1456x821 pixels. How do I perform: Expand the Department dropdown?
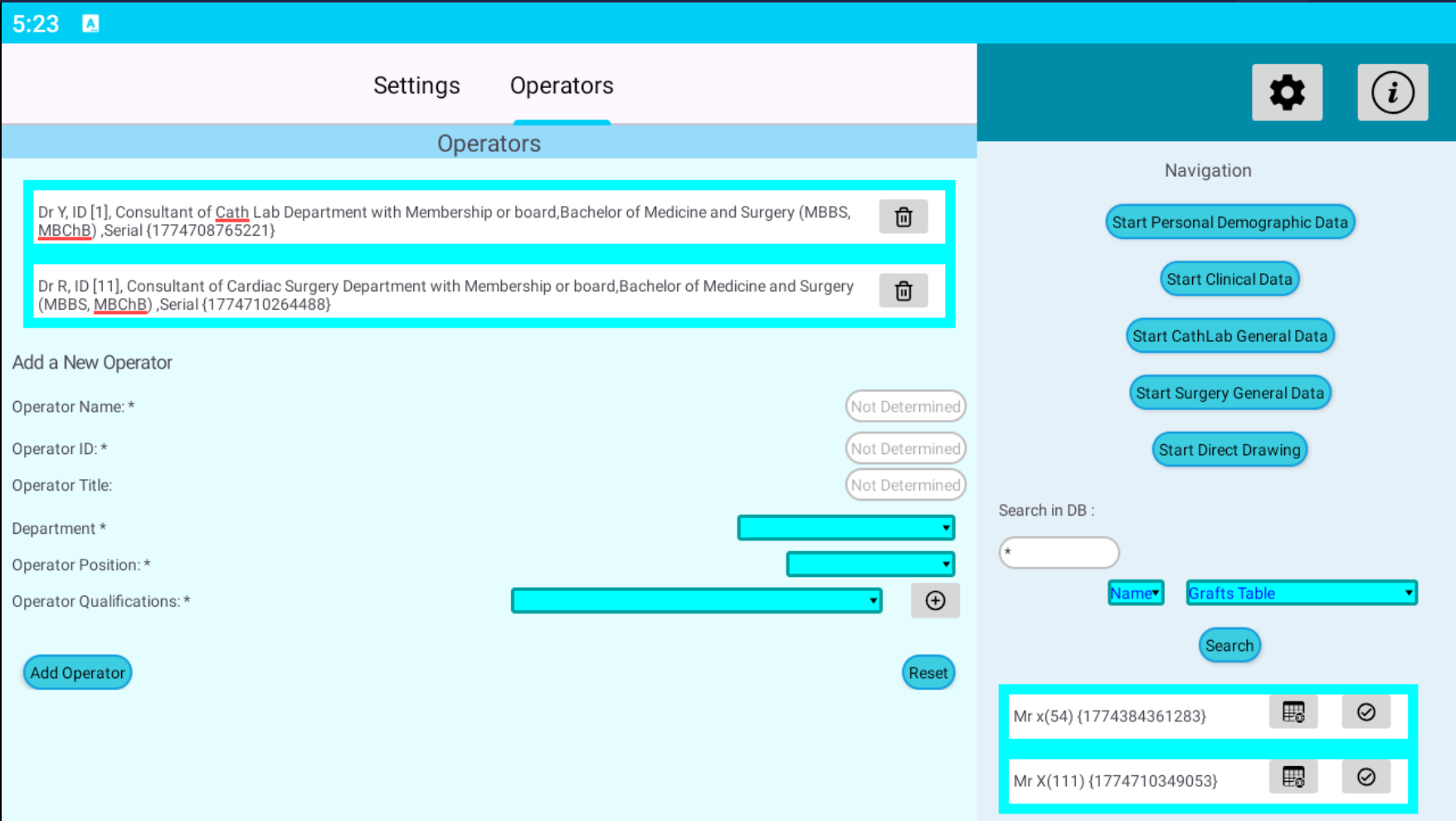tap(845, 528)
